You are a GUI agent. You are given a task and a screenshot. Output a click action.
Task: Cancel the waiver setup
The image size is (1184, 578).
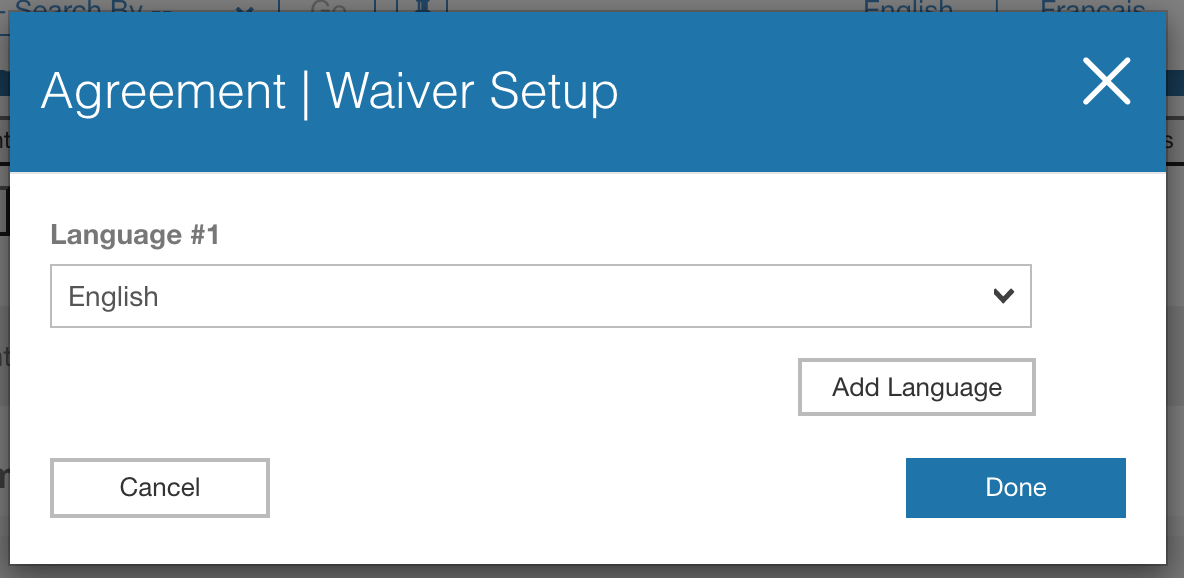point(160,487)
